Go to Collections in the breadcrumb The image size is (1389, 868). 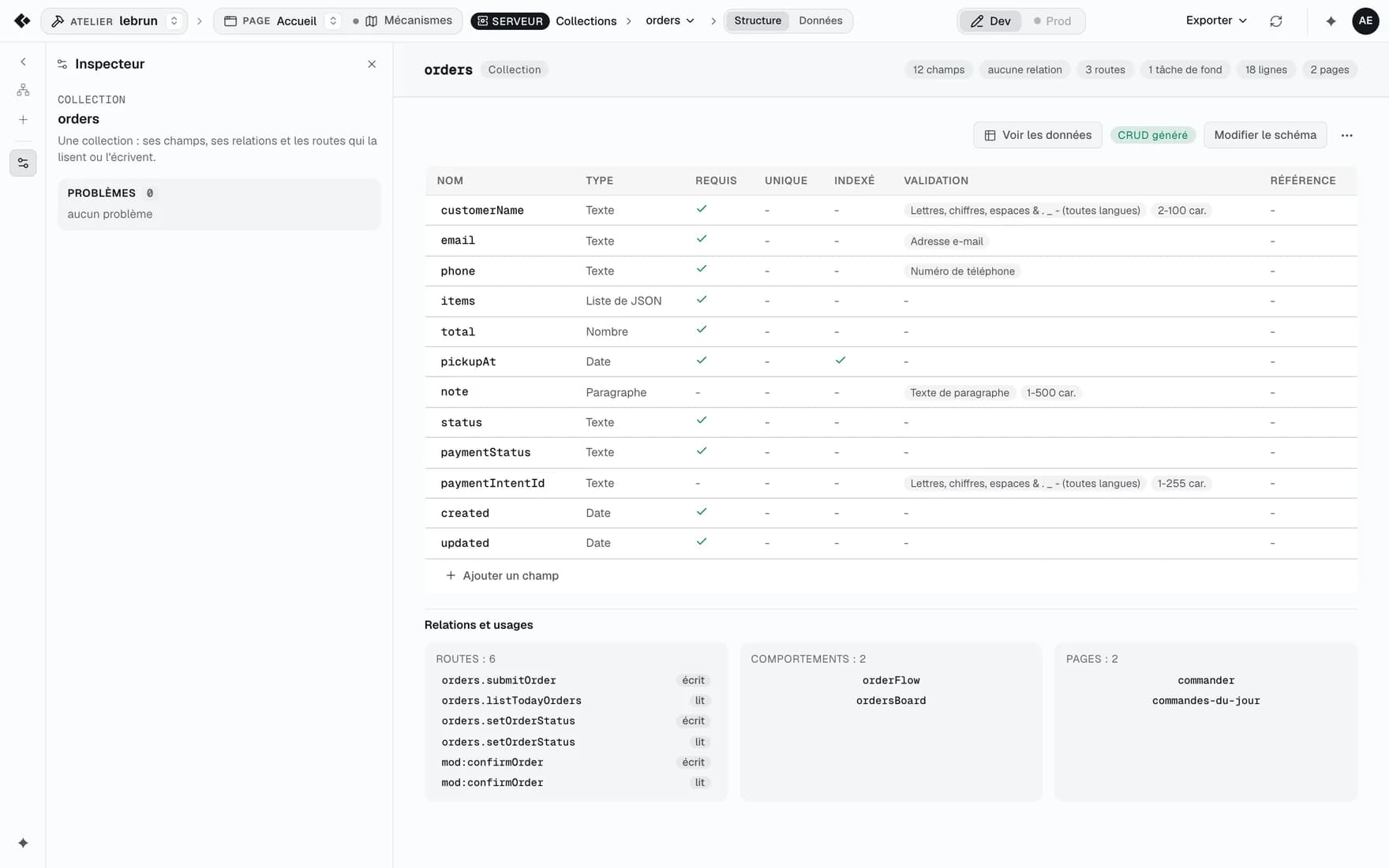[586, 21]
